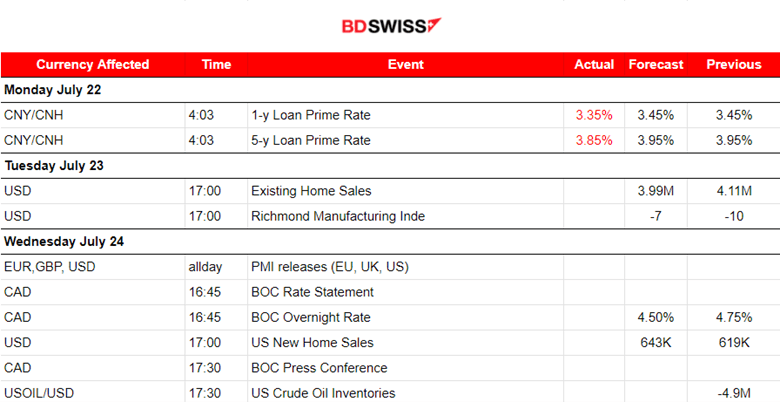
Task: Click the Time column header
Action: pyautogui.click(x=216, y=64)
